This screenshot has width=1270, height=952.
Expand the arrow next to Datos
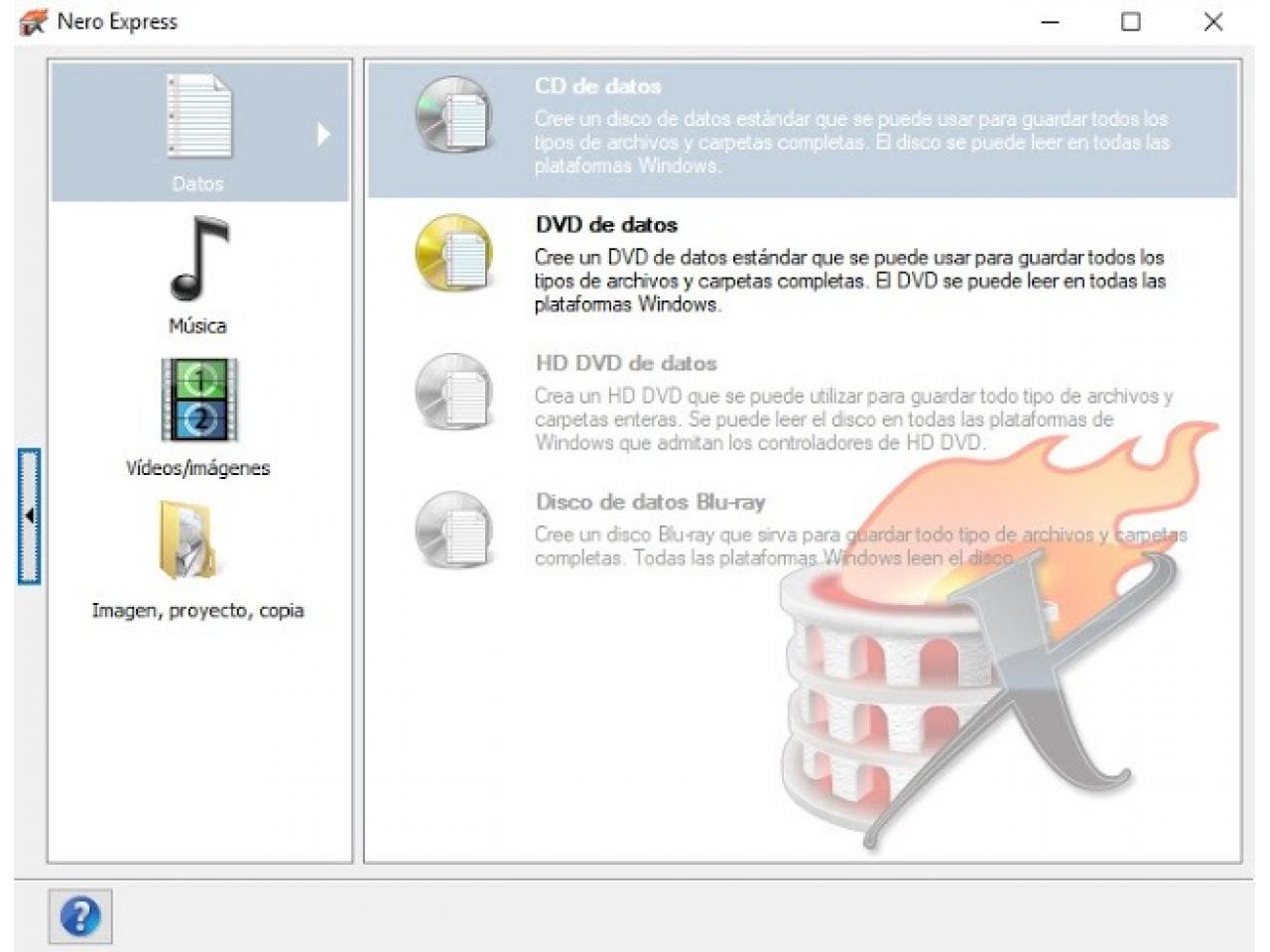click(x=323, y=134)
